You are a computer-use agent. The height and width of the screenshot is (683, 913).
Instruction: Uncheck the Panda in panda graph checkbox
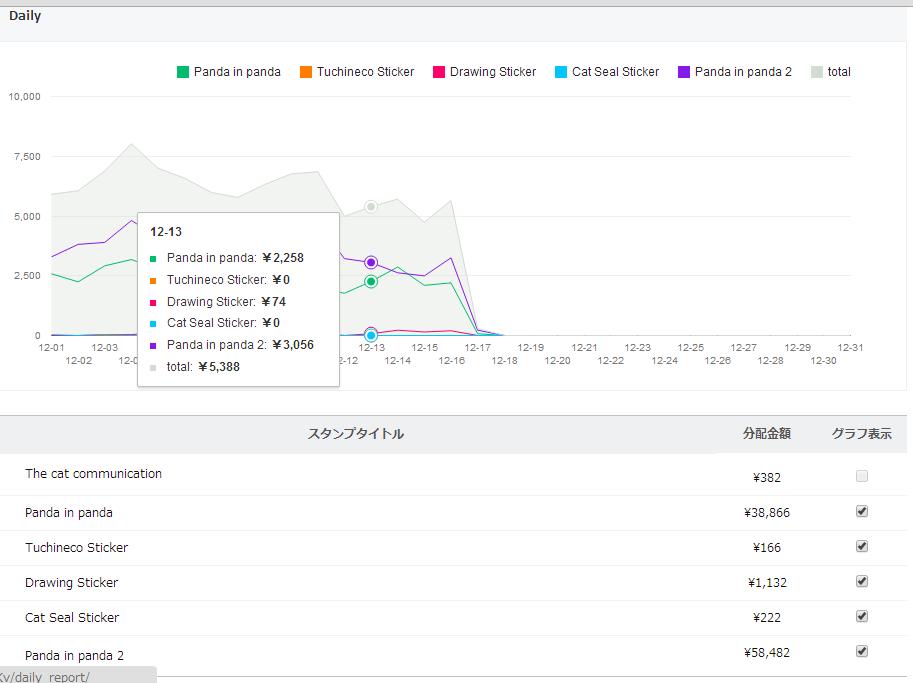pos(862,511)
